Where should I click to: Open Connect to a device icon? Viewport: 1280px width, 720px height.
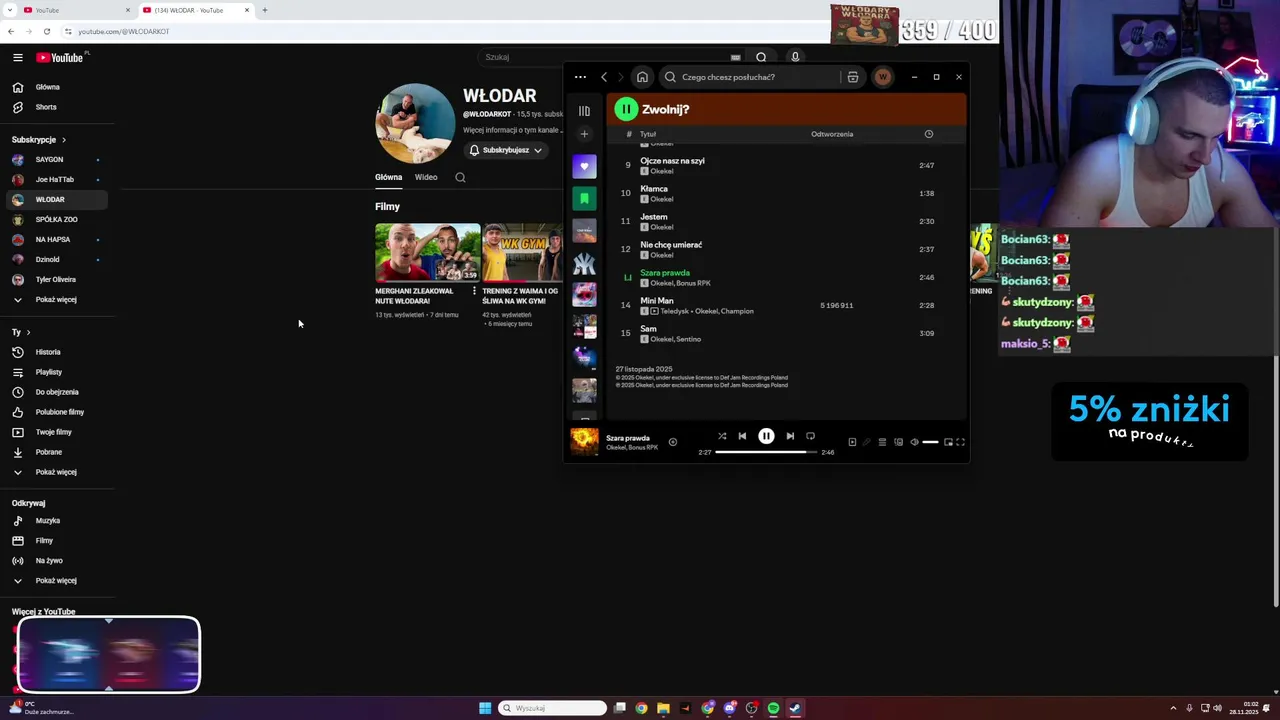click(x=898, y=442)
